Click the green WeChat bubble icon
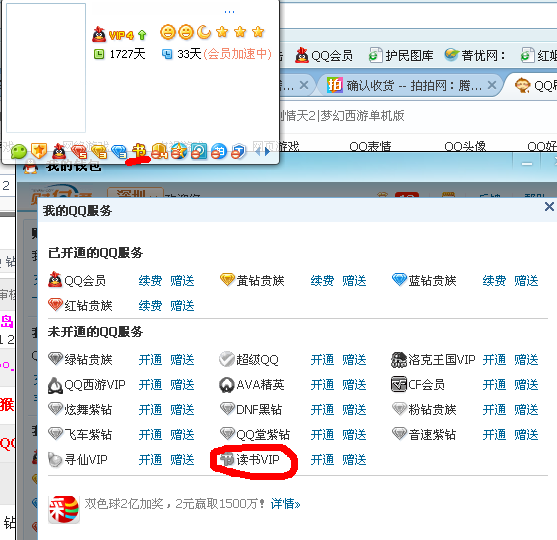 (18, 152)
